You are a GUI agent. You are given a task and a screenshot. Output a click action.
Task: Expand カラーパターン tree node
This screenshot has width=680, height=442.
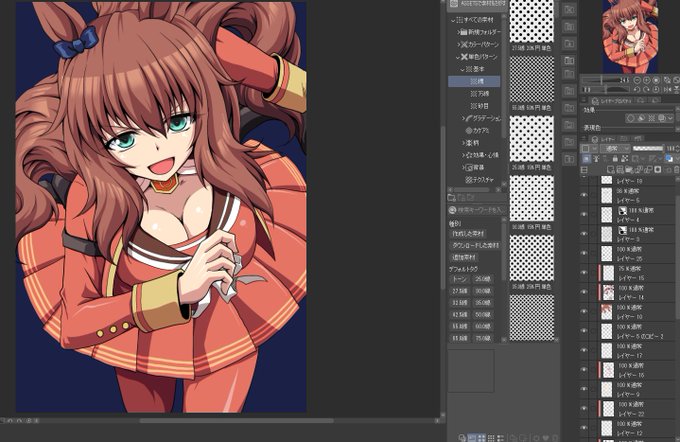458,44
